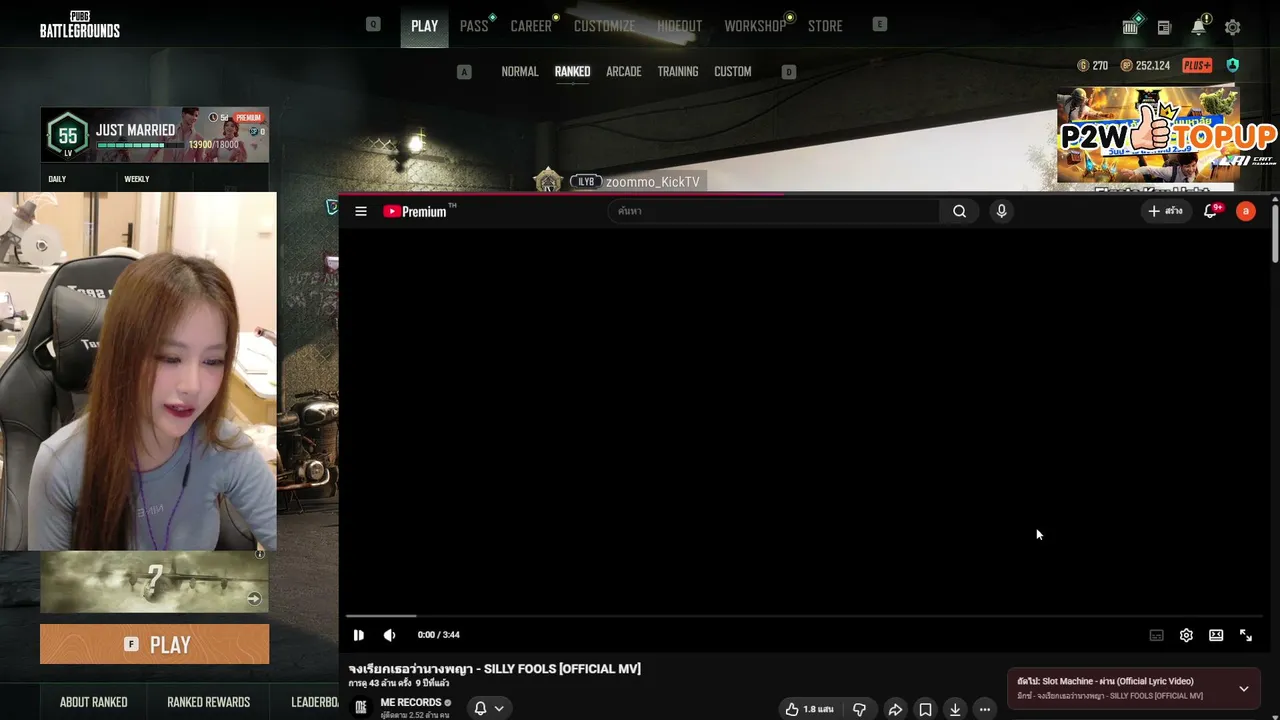Download the YouTube video
This screenshot has width=1280, height=720.
tap(955, 709)
